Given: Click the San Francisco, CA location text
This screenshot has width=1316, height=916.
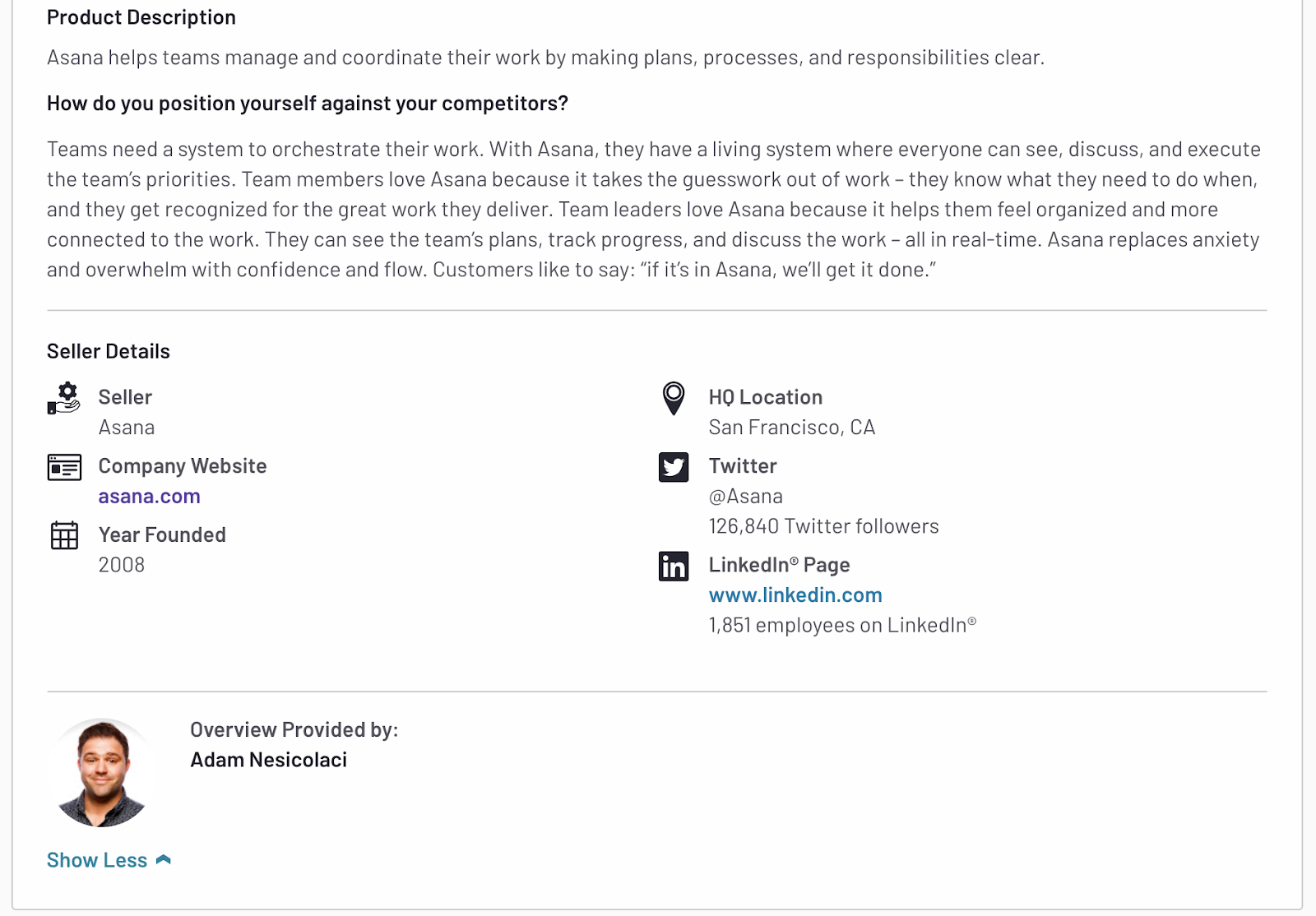Looking at the screenshot, I should click(792, 428).
